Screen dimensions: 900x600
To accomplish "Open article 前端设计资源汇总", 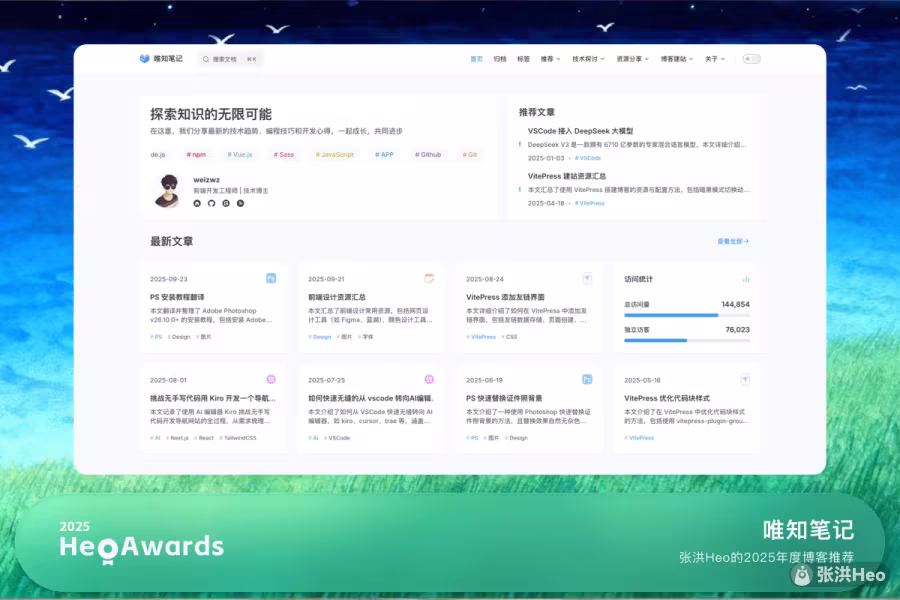I will (337, 297).
